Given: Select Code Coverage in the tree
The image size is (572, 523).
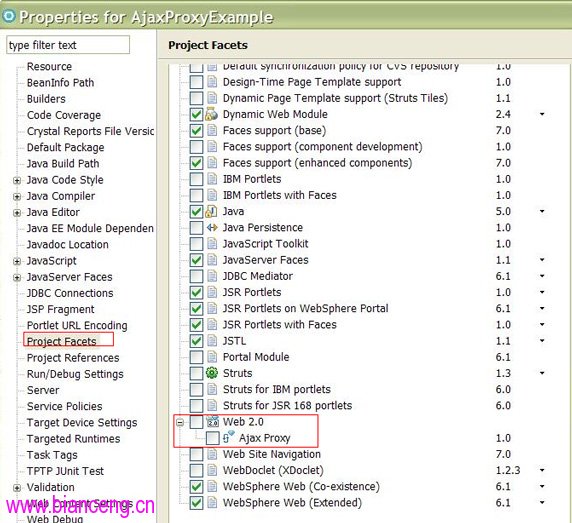Looking at the screenshot, I should 64,115.
